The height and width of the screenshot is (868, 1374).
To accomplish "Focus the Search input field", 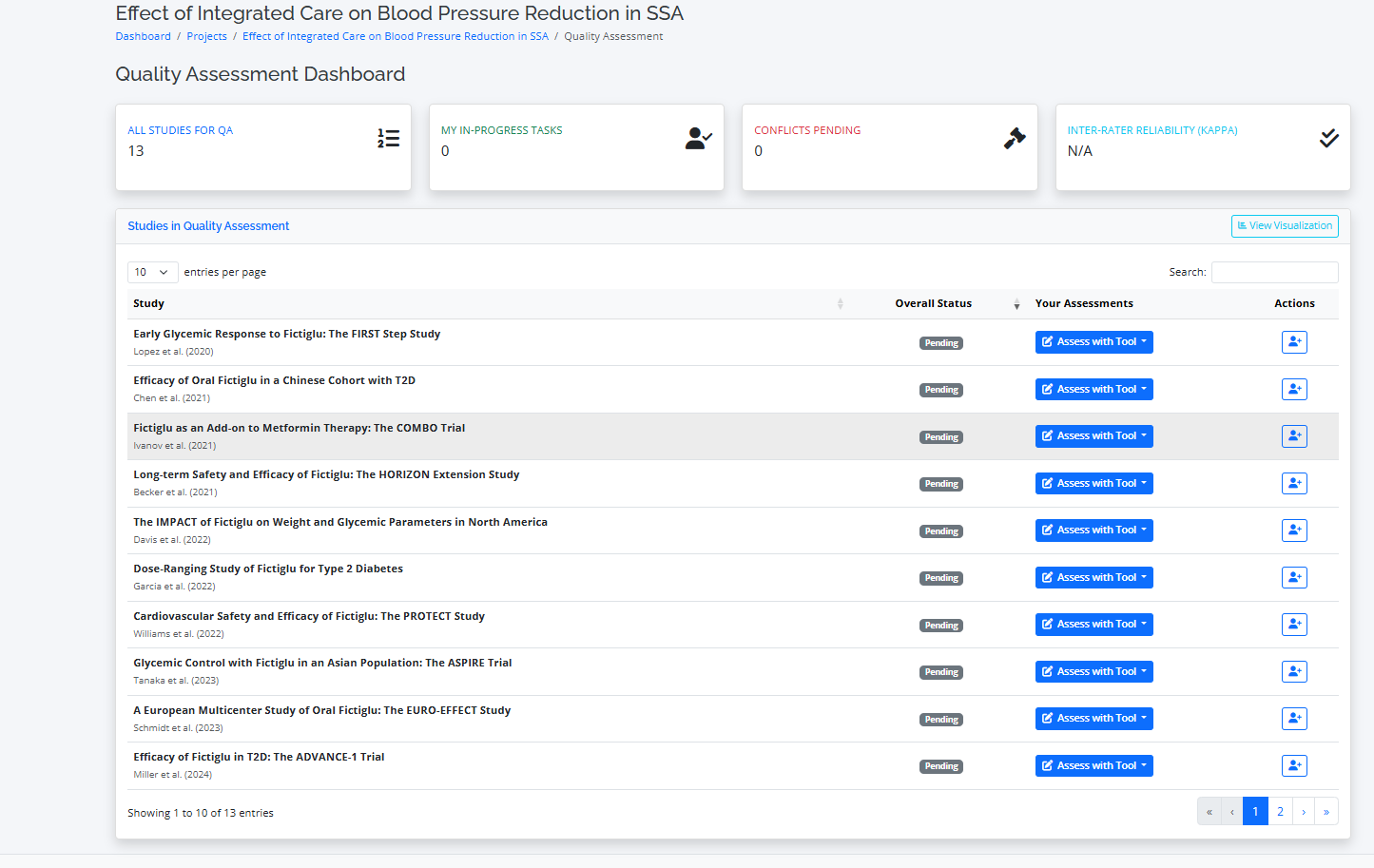I will click(1274, 272).
